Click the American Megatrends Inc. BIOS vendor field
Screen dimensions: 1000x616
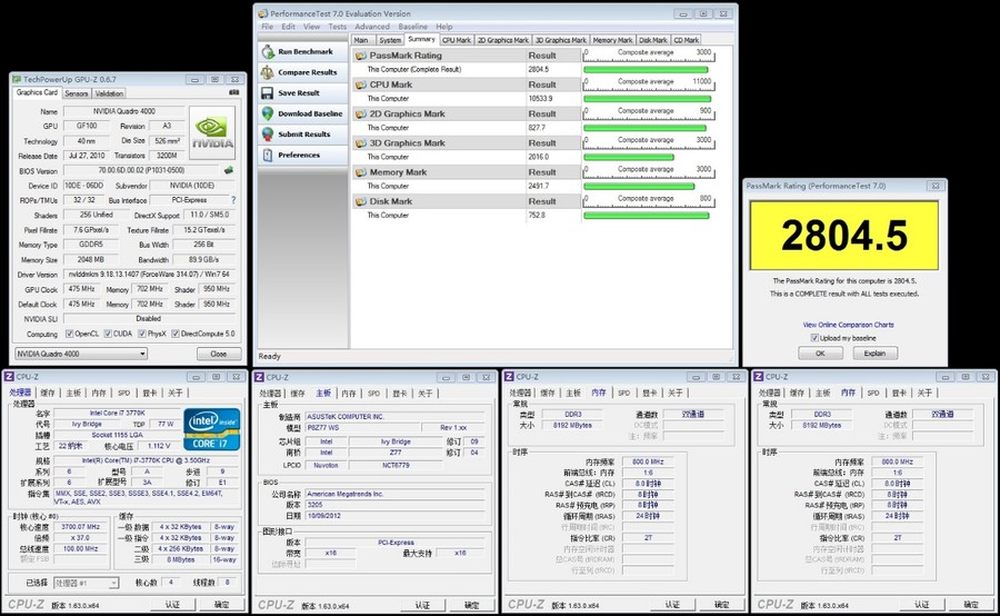[395, 494]
